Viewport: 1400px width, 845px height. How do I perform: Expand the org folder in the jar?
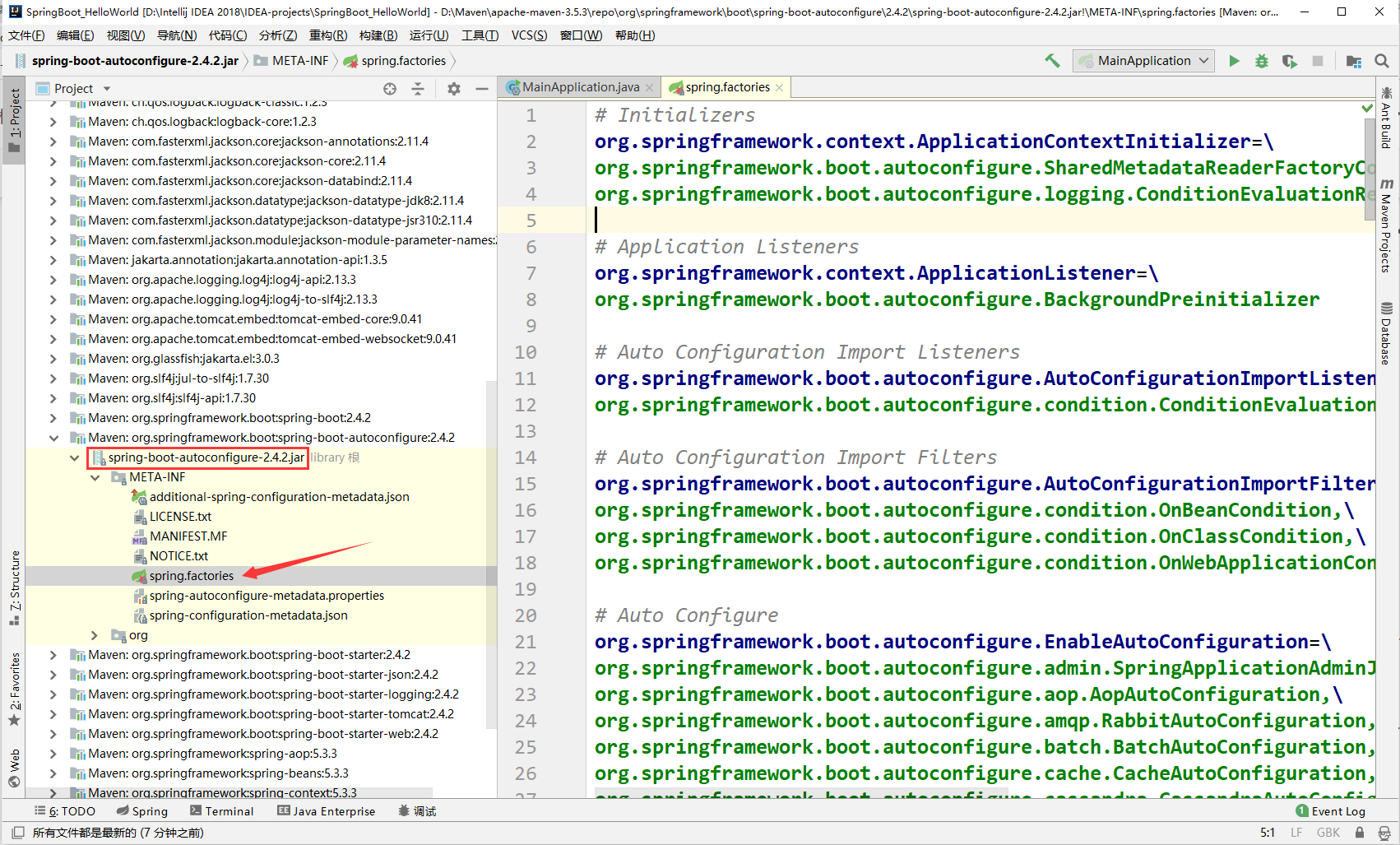click(95, 635)
